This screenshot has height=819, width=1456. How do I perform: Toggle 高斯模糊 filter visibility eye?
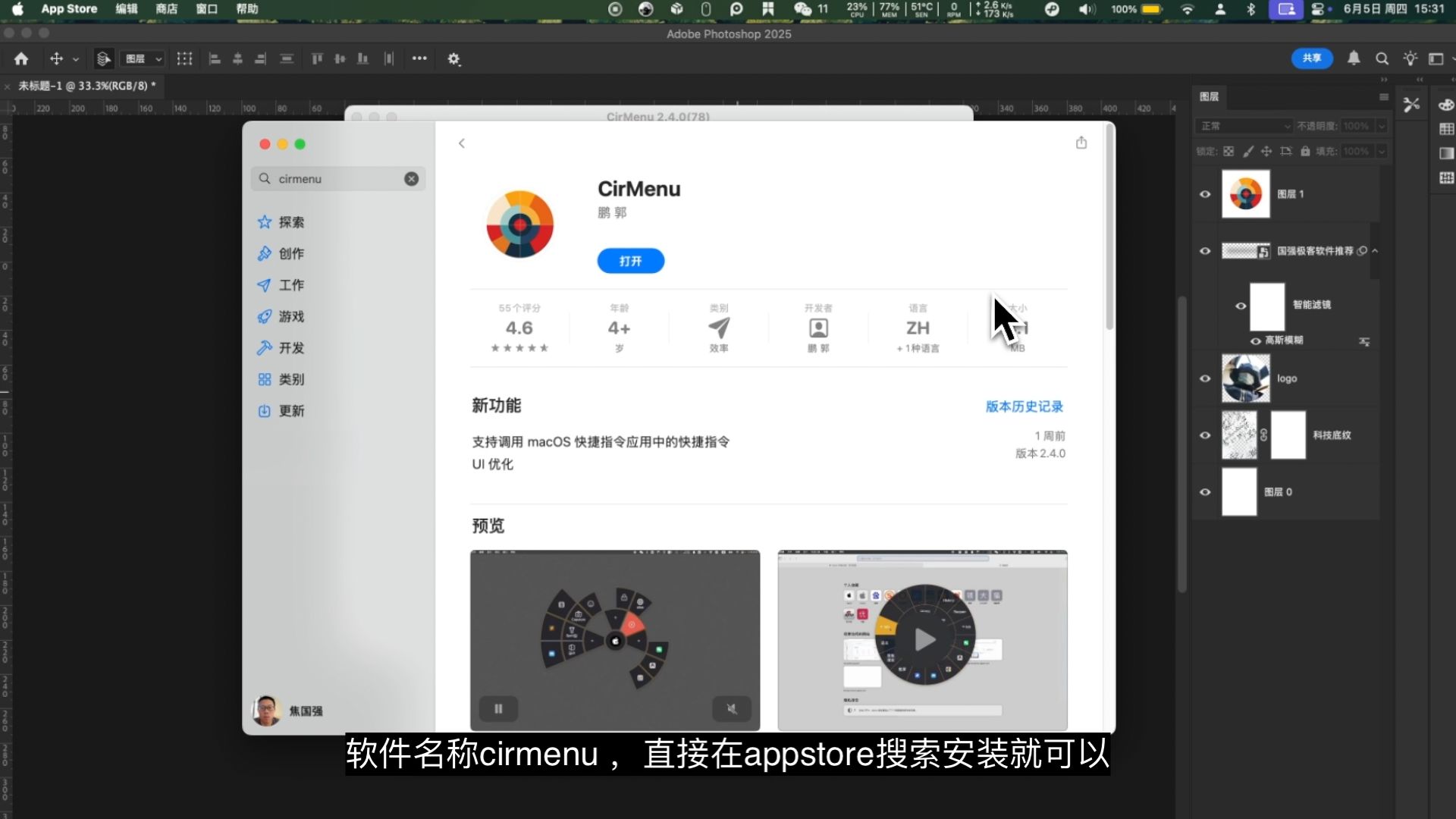pyautogui.click(x=1256, y=341)
